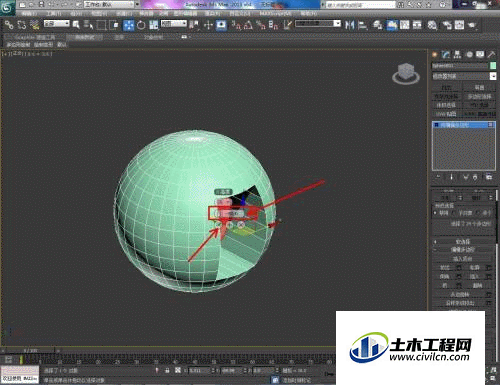Toggle Window/Crossing selection mode

114,25
